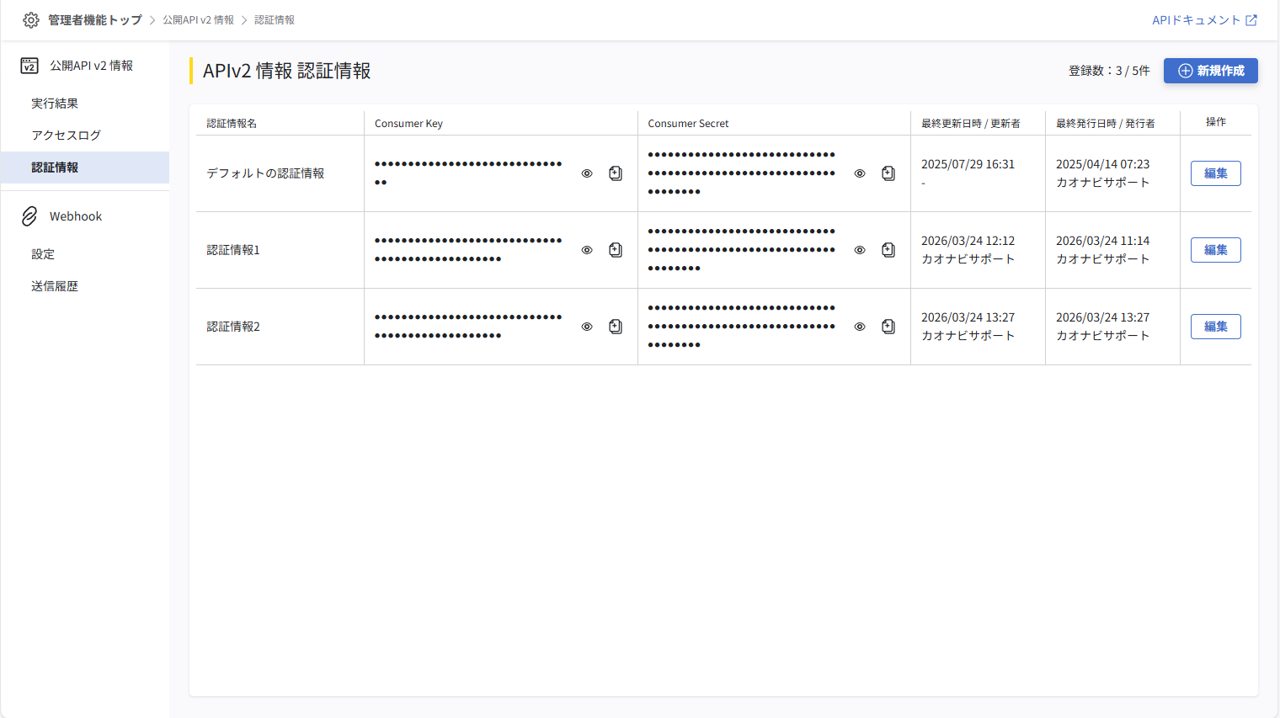Click the Webhook paperclip icon
This screenshot has width=1280, height=718.
point(30,217)
